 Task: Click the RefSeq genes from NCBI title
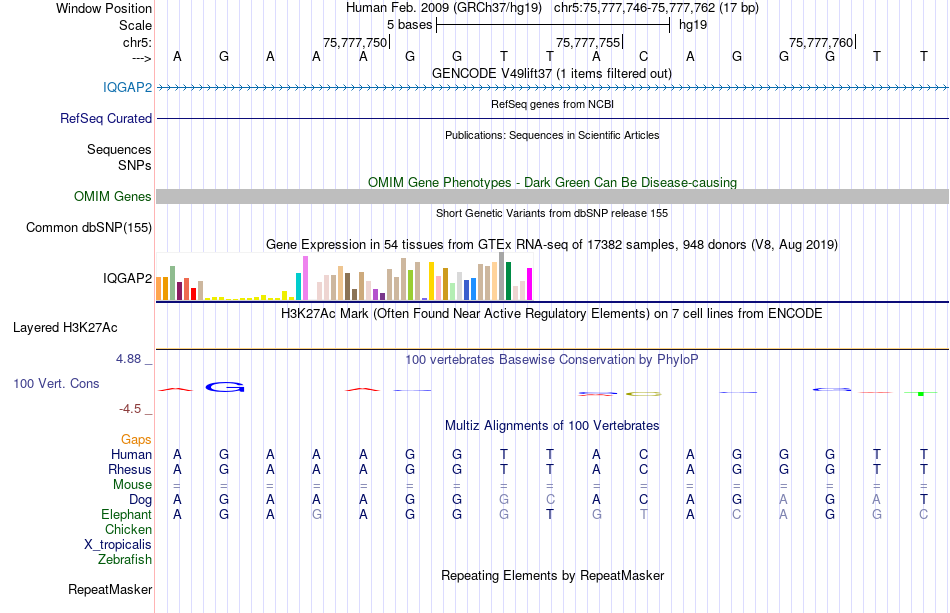click(x=552, y=104)
